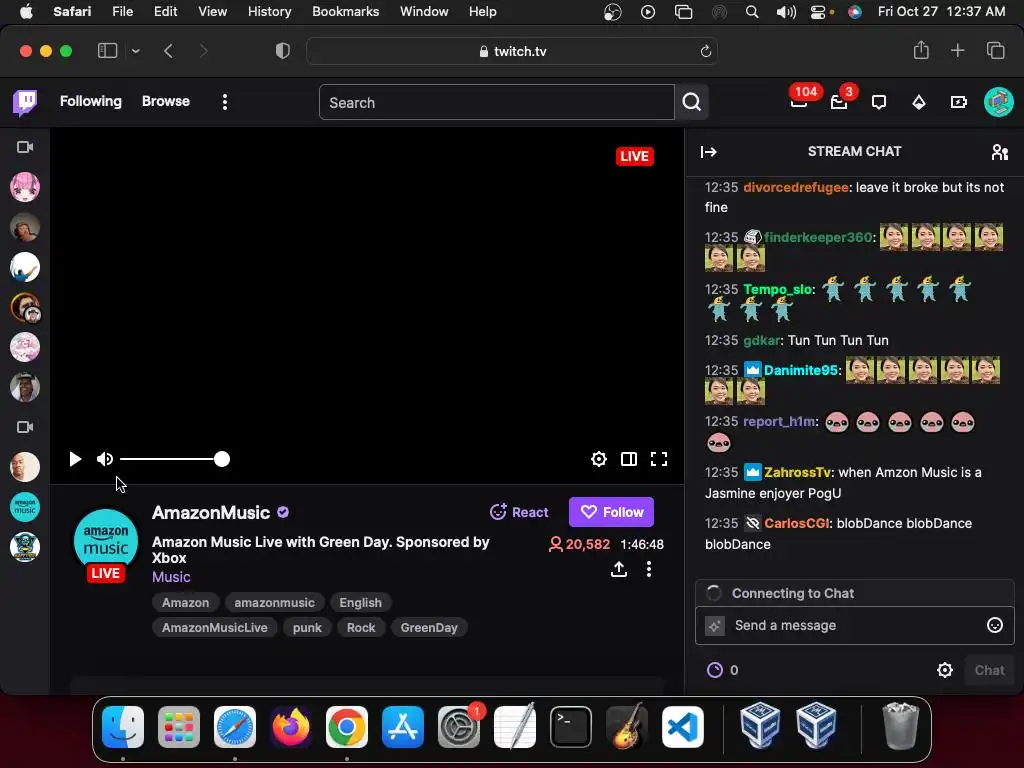This screenshot has height=768, width=1024.
Task: Open the more options kebab menu beside Browse
Action: [225, 102]
